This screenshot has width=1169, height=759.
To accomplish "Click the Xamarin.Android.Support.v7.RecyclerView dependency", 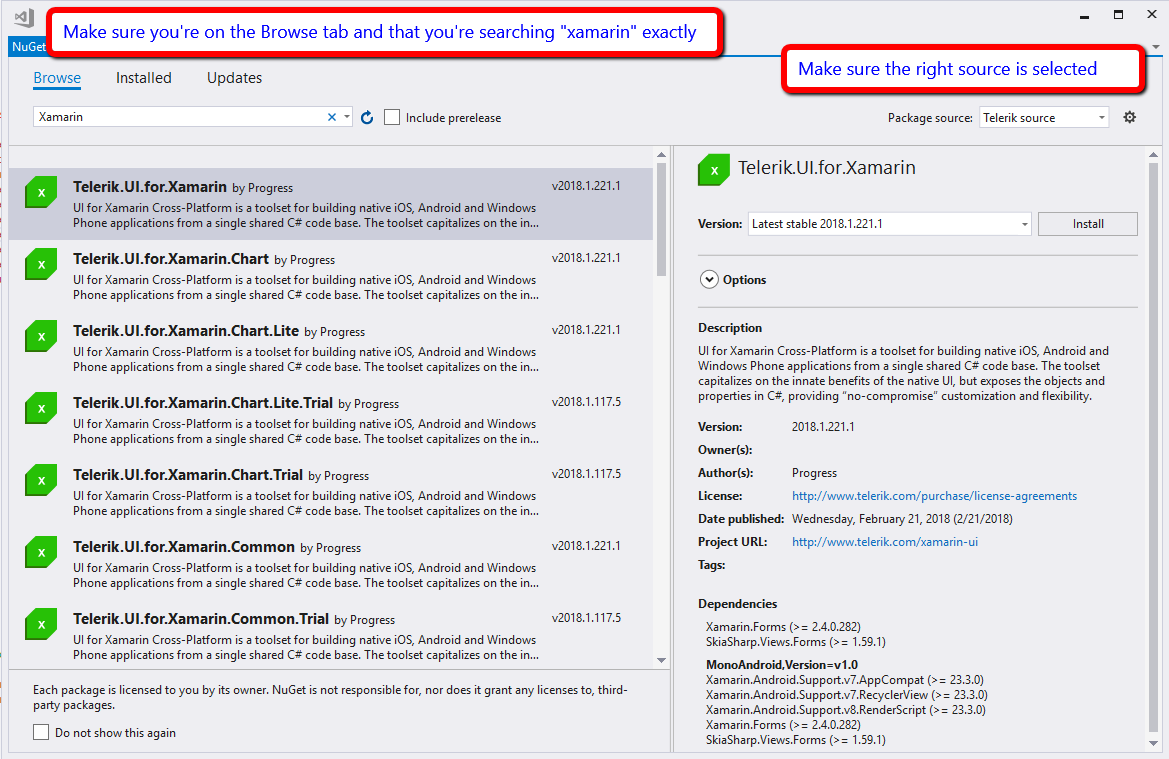I will coord(847,695).
